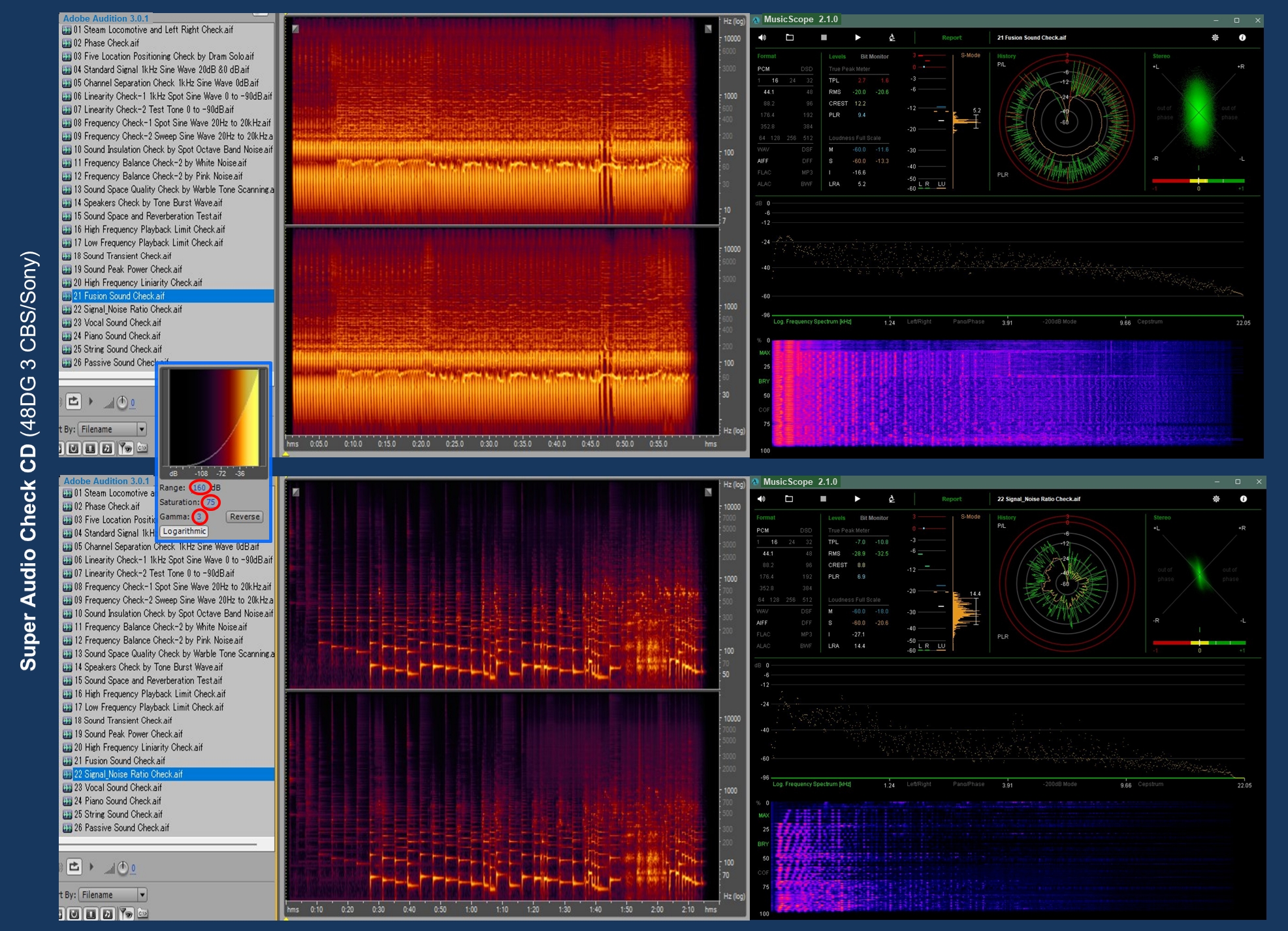Enable Left/Right mode in lower MusicScope spectrum

(x=920, y=784)
